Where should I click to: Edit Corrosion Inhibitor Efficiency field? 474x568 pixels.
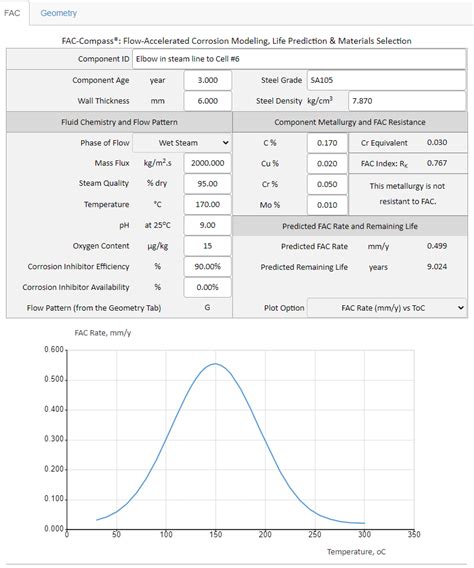(207, 267)
